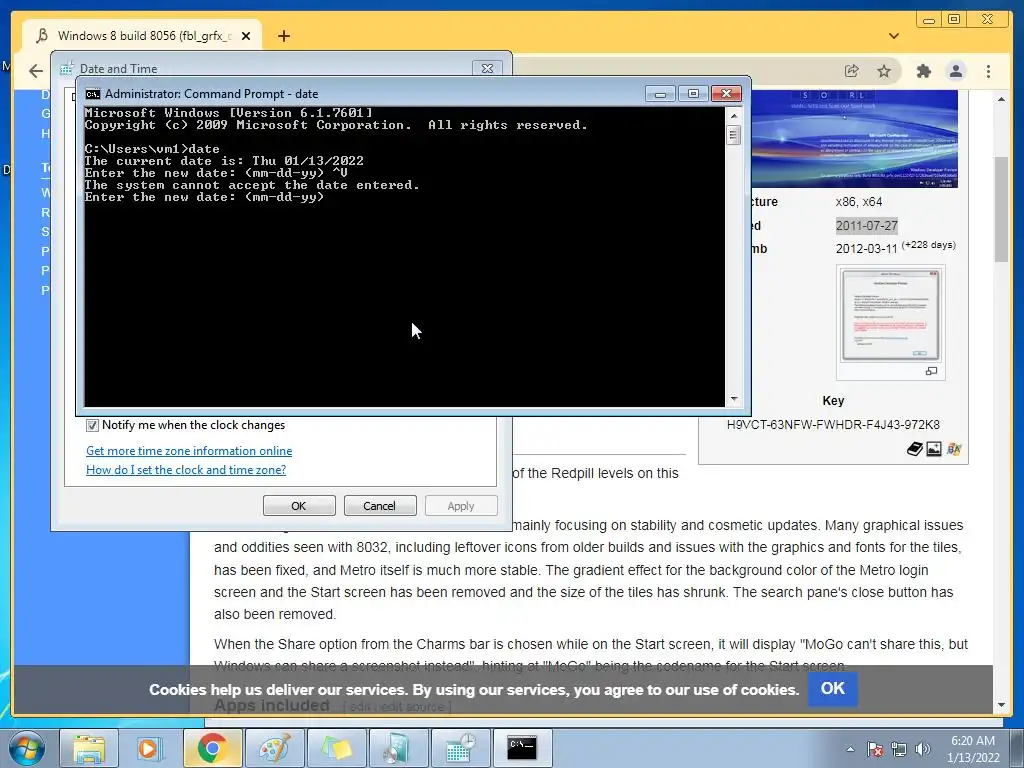Click Chrome's back navigation arrow
Image resolution: width=1024 pixels, height=768 pixels.
pos(35,71)
